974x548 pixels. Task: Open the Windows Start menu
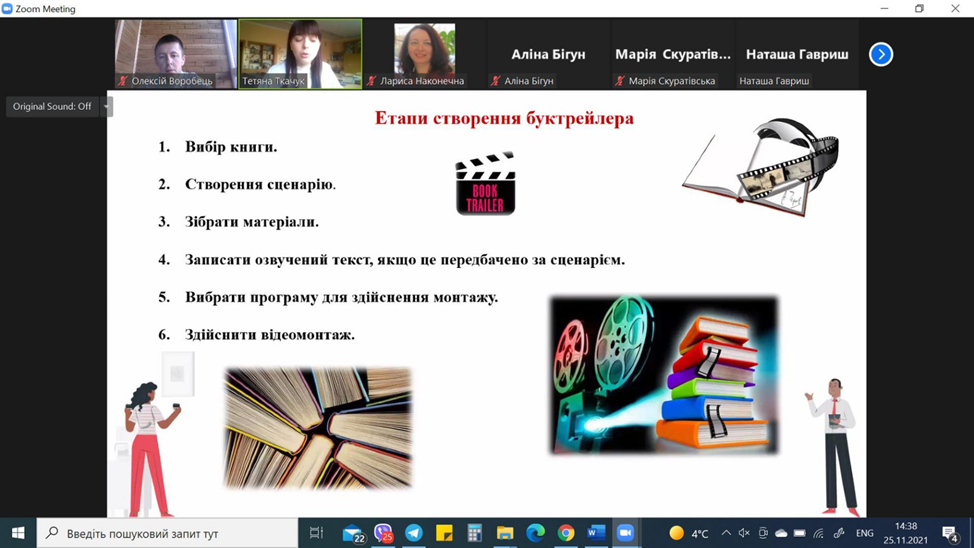pos(17,533)
